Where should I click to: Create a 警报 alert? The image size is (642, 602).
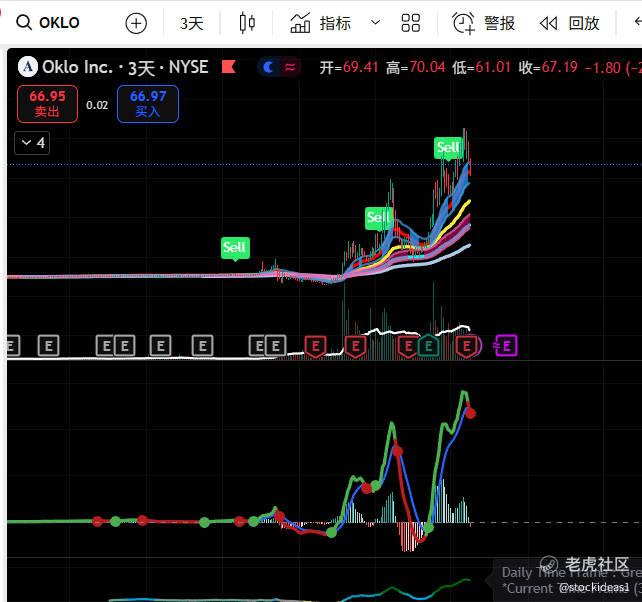[x=483, y=23]
